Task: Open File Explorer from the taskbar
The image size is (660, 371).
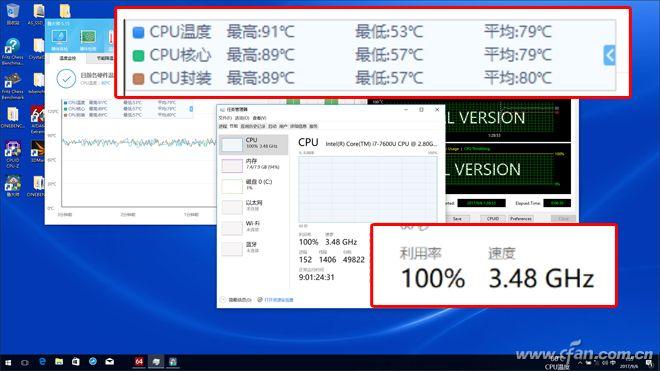Action: tap(59, 362)
